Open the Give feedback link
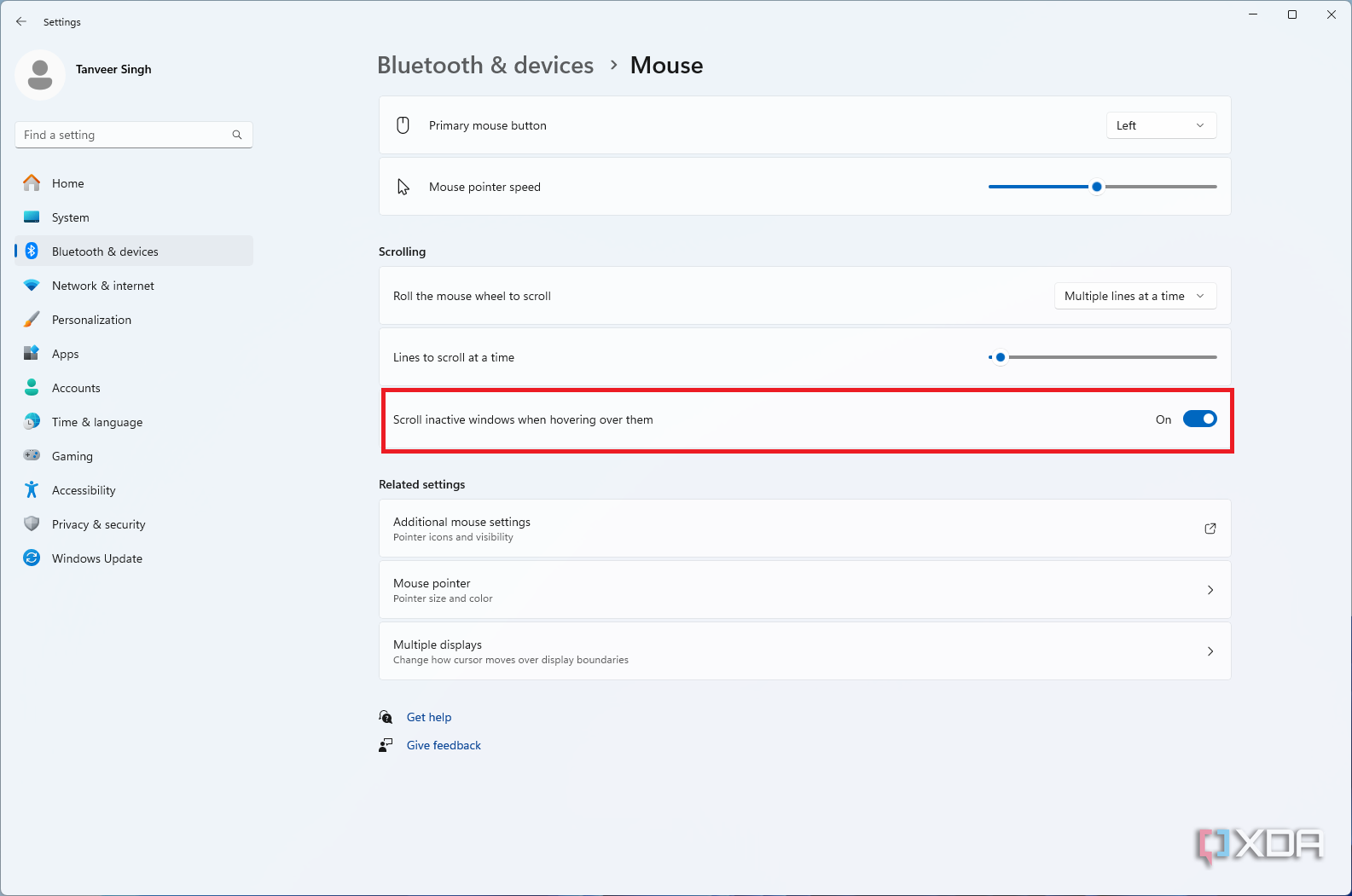Screen dimensions: 1352x896 pyautogui.click(x=444, y=745)
